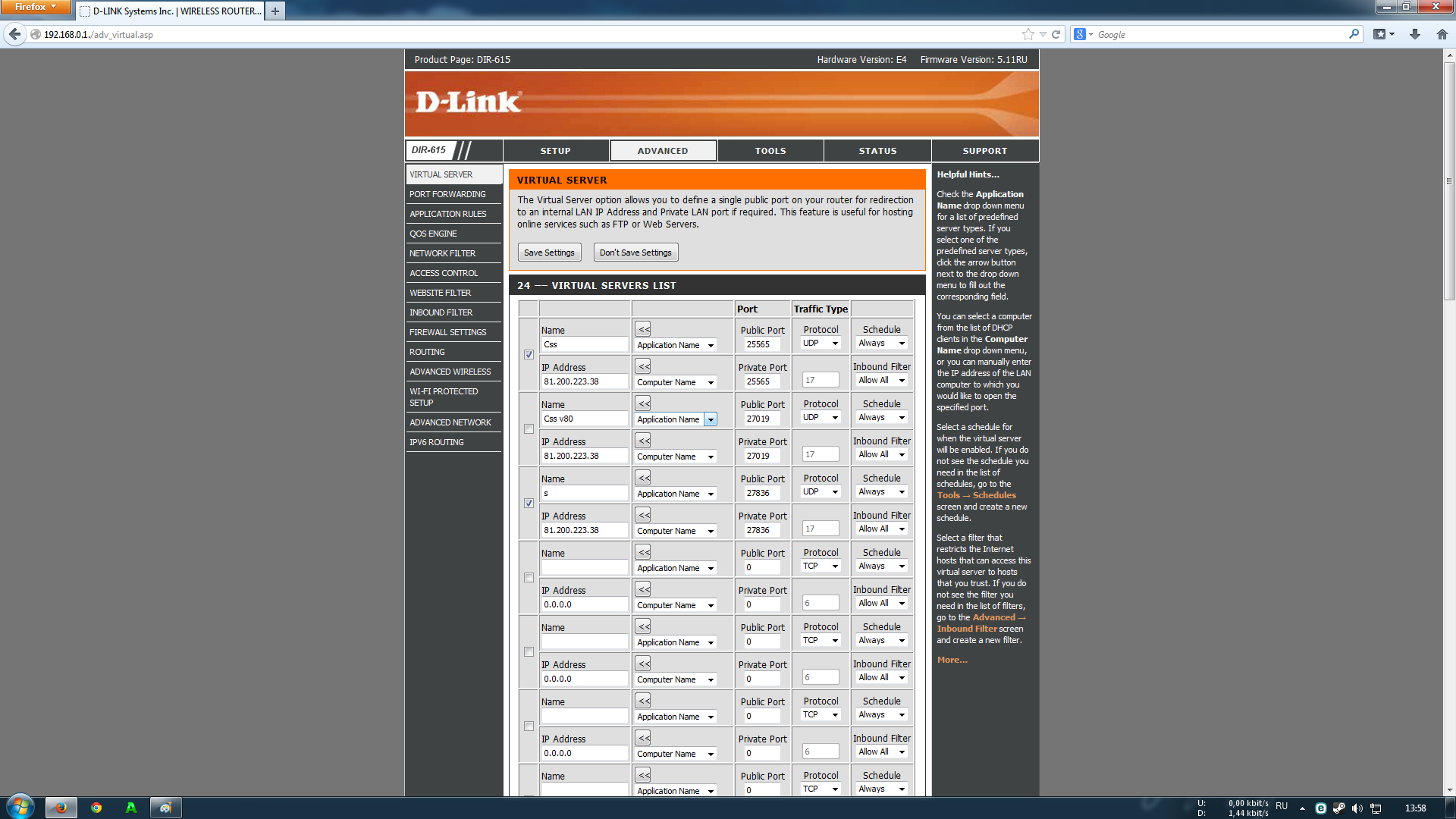
Task: Click the browser back arrow button
Action: pos(14,34)
